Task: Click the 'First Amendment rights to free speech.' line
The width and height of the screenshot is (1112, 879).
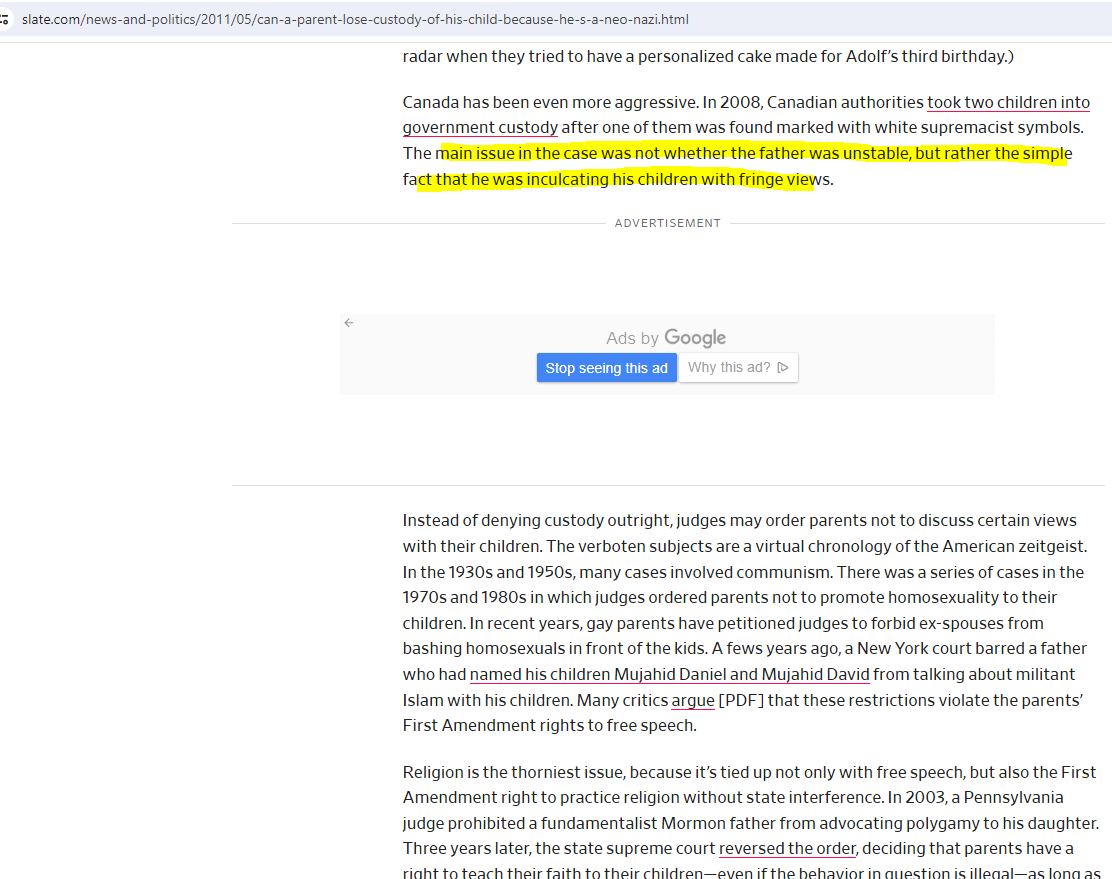Action: pyautogui.click(x=550, y=726)
